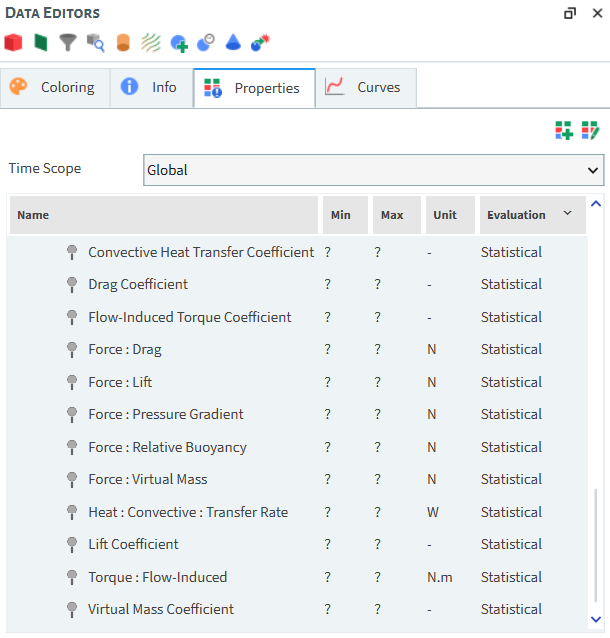Undock the Data Editors panel
This screenshot has width=610, height=638.
(x=570, y=13)
